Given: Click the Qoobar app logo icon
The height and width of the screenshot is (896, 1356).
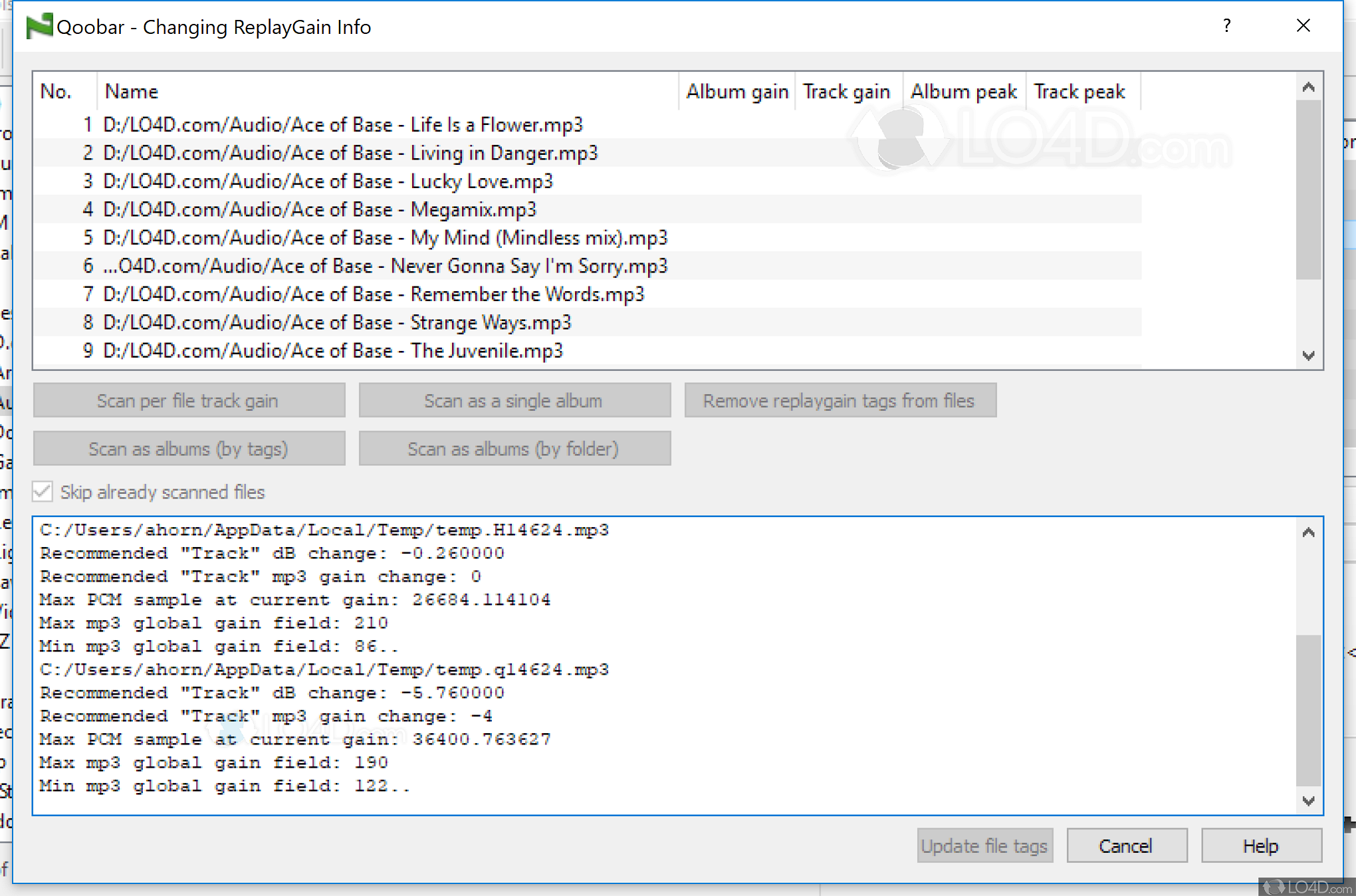Looking at the screenshot, I should (x=39, y=27).
